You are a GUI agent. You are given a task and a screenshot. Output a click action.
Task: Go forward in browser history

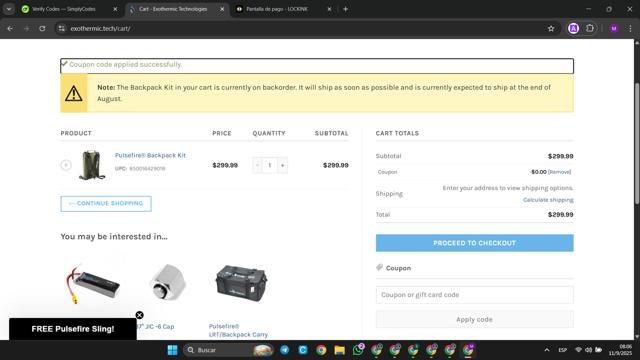tap(26, 29)
